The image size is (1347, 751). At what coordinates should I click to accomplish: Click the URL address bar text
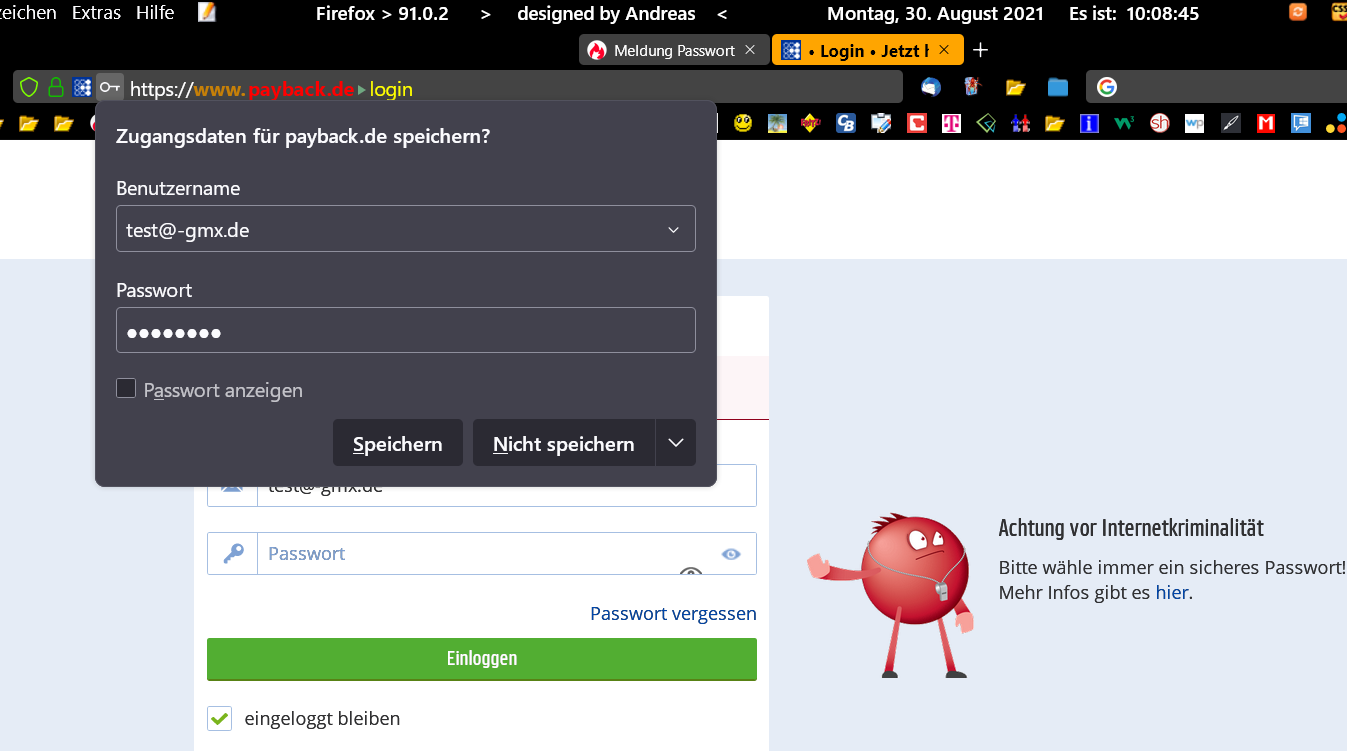point(271,89)
